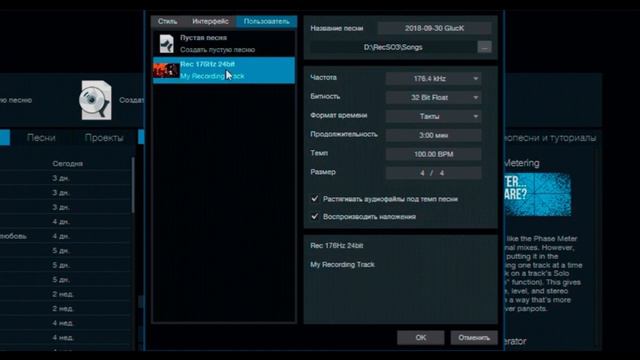Open the browse folder button for song path
This screenshot has height=360, width=640.
click(484, 47)
